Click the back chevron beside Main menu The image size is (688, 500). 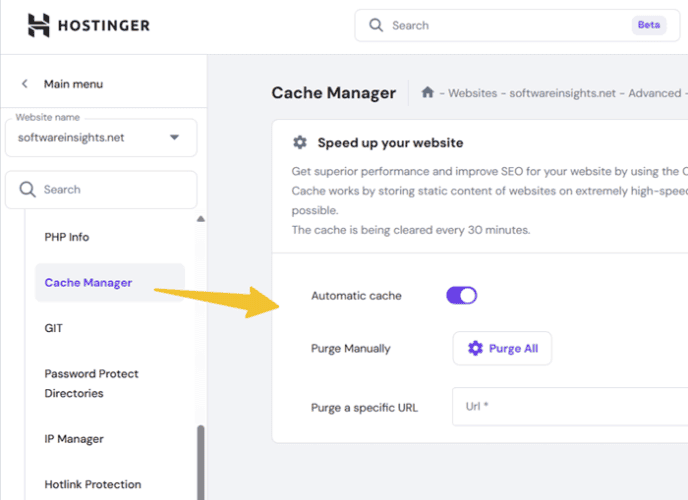click(25, 84)
